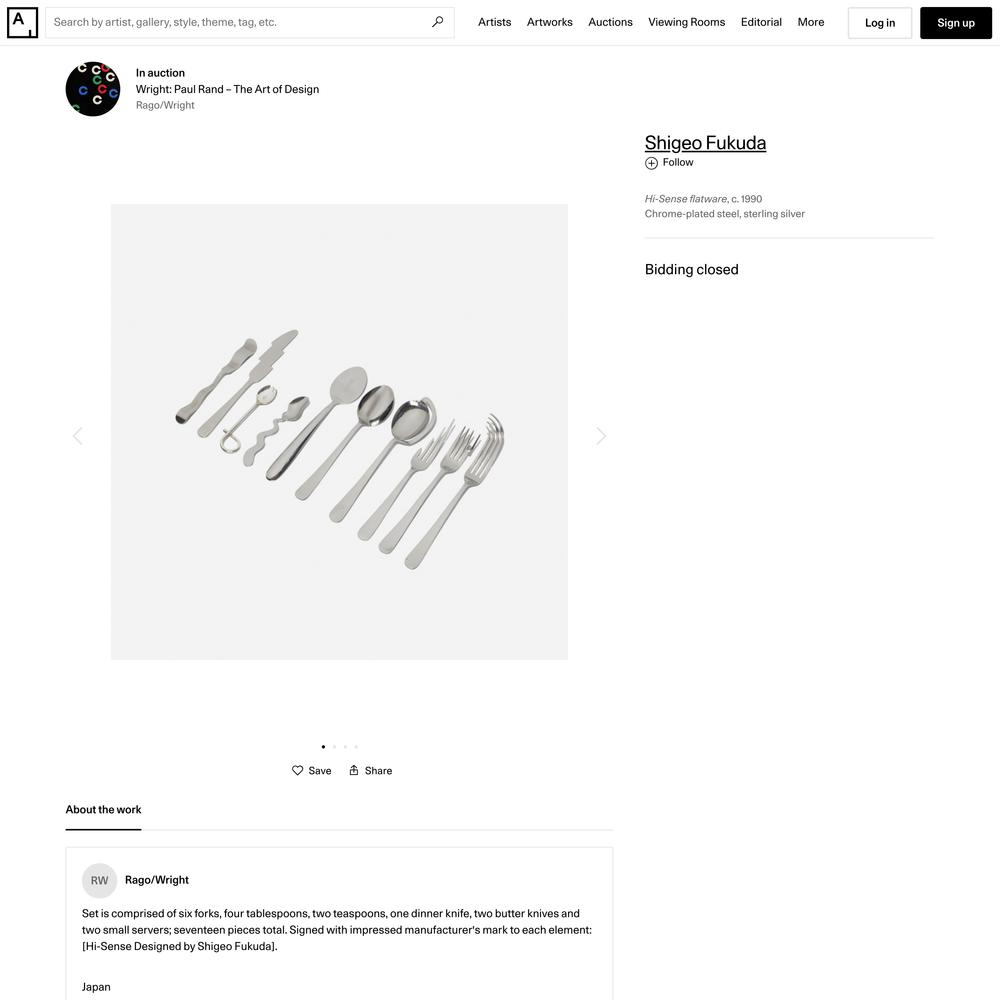Switch to the About the work tab
The height and width of the screenshot is (1000, 1000).
(103, 810)
